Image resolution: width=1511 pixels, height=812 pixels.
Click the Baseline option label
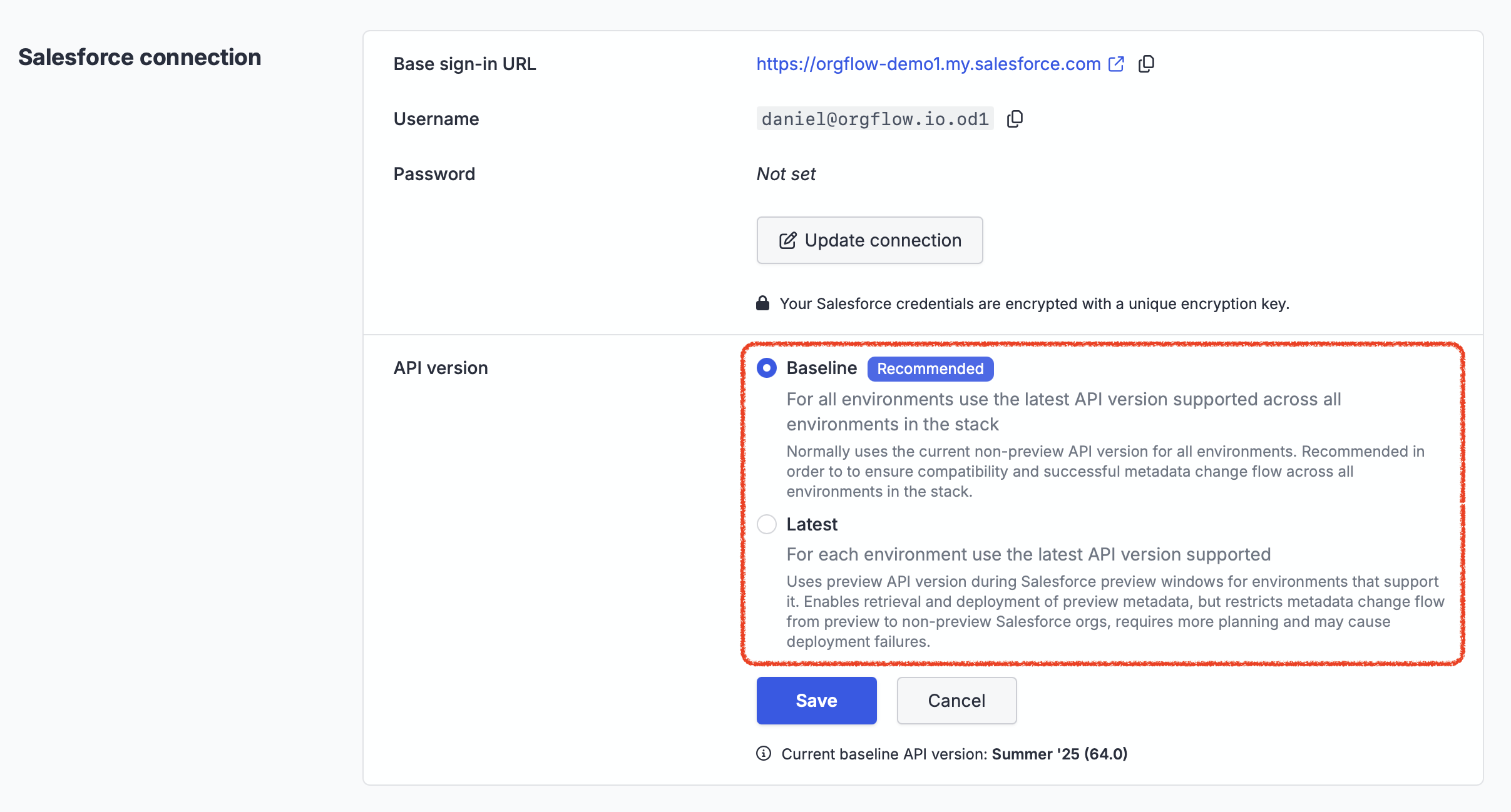[821, 368]
